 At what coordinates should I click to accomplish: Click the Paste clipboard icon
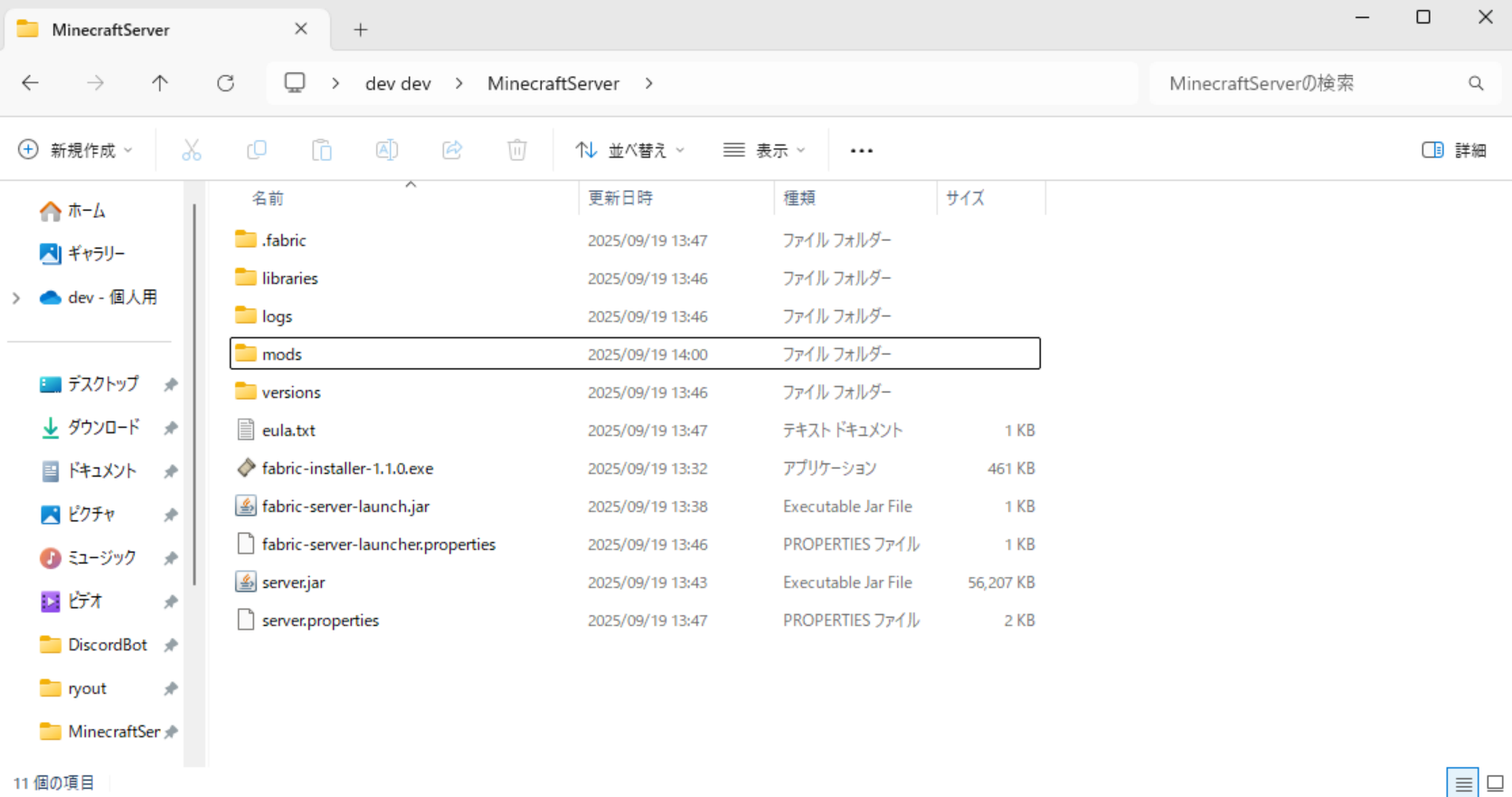tap(322, 150)
